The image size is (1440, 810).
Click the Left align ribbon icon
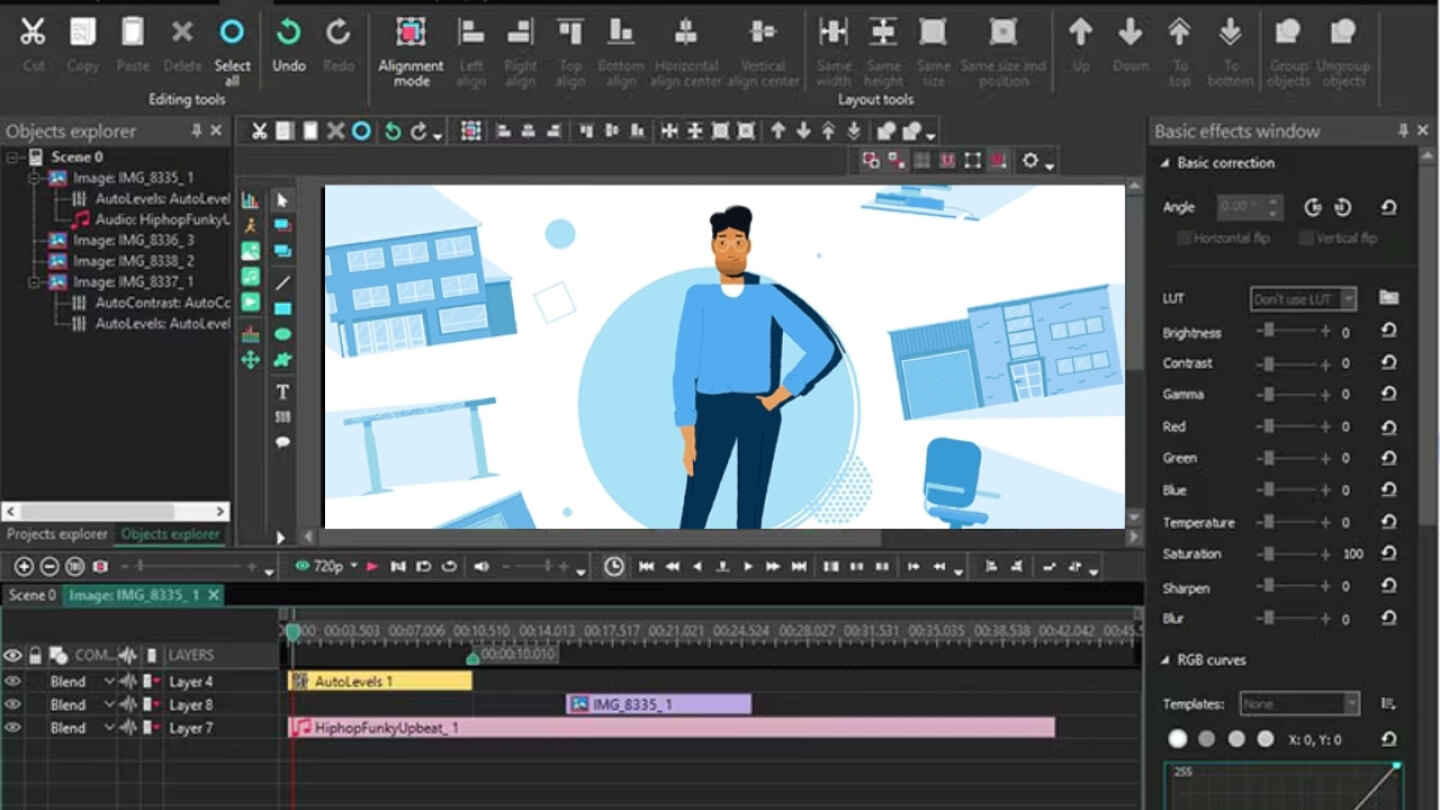[x=471, y=32]
